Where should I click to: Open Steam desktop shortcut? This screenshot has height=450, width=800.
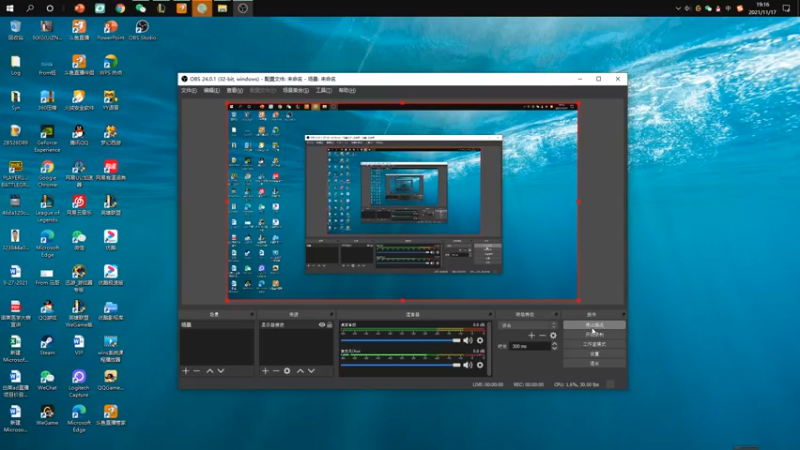pyautogui.click(x=47, y=345)
